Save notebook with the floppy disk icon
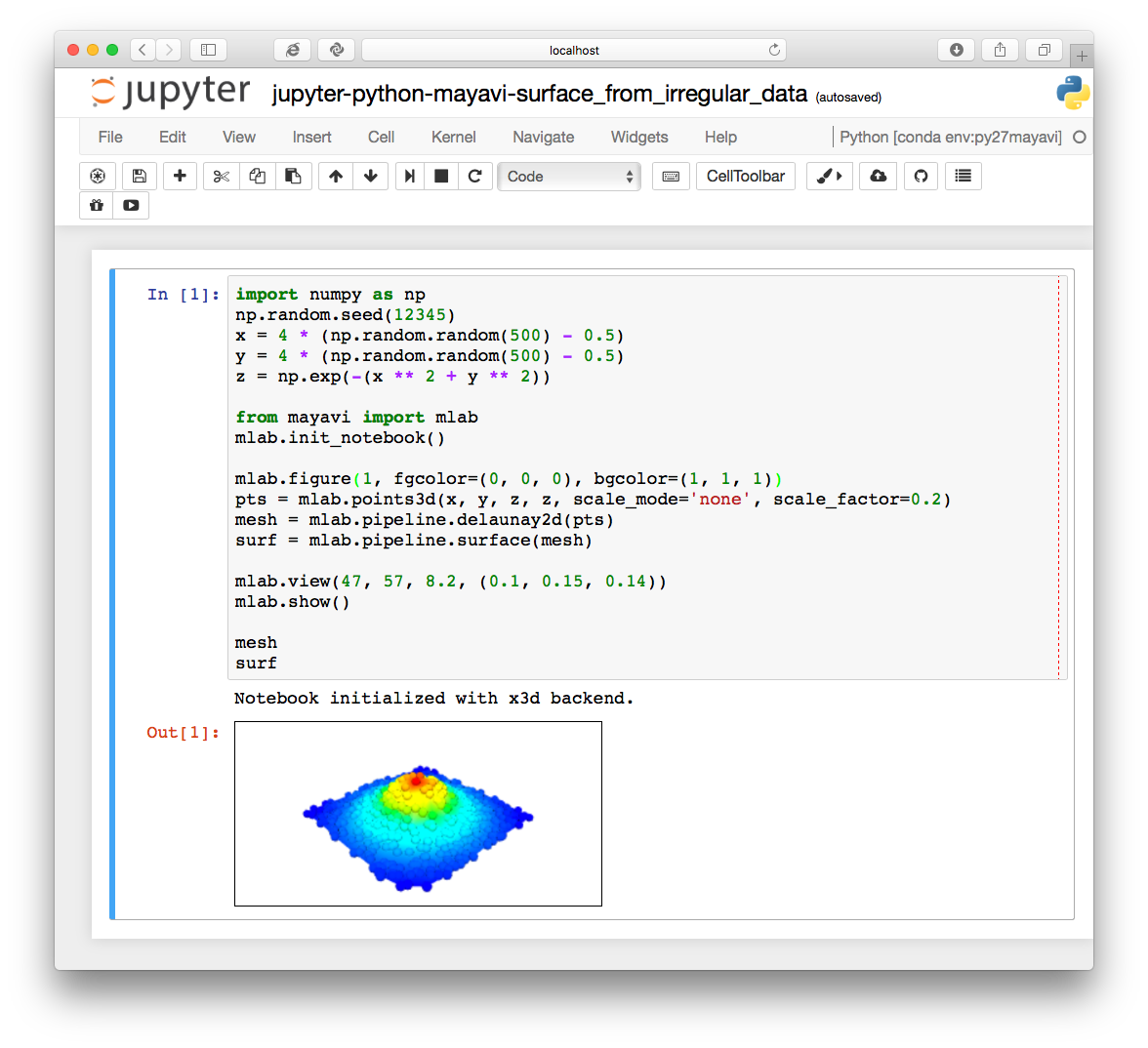1148x1048 pixels. point(139,177)
